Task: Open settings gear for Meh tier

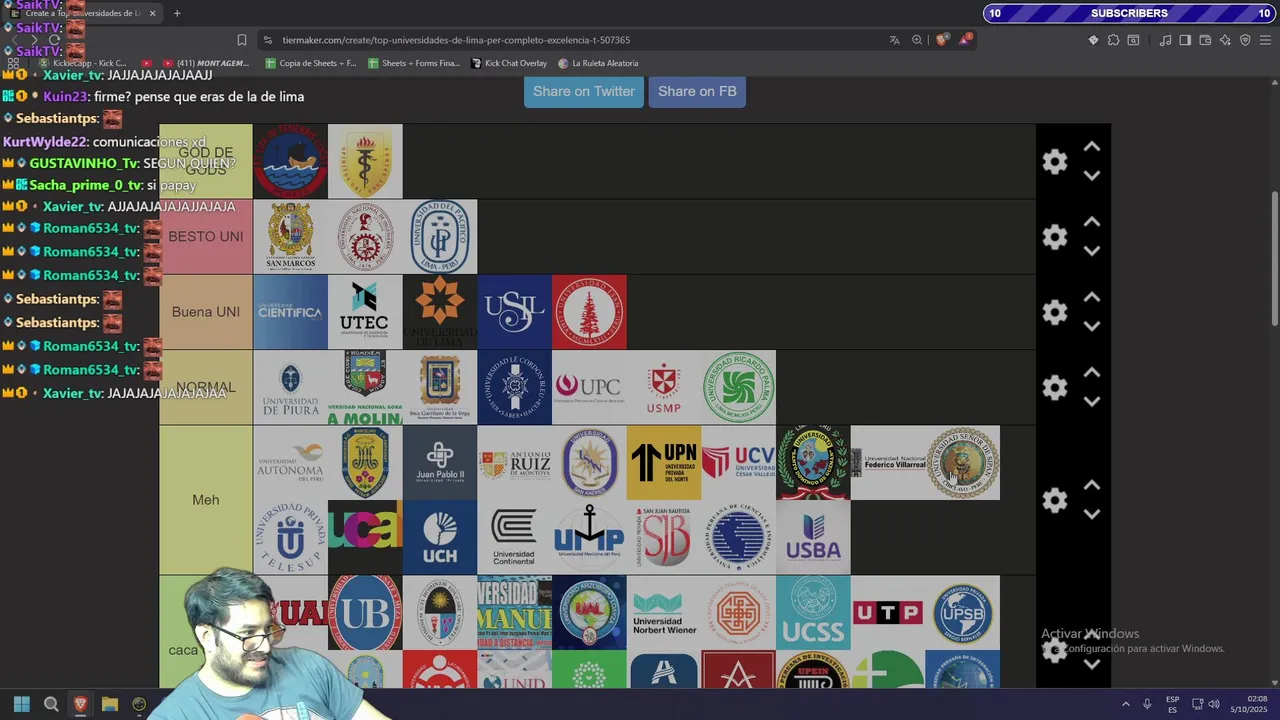Action: coord(1055,500)
